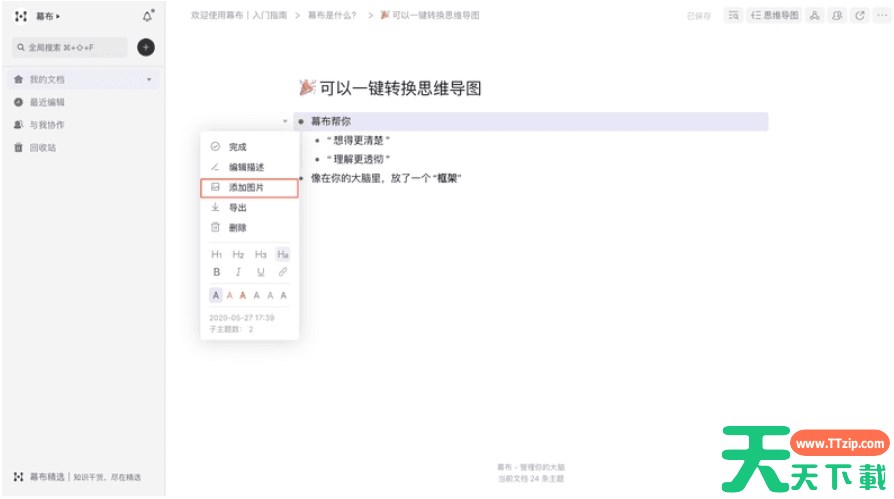Image resolution: width=894 pixels, height=499 pixels.
Task: Open the outline search icon in top toolbar
Action: tap(733, 16)
